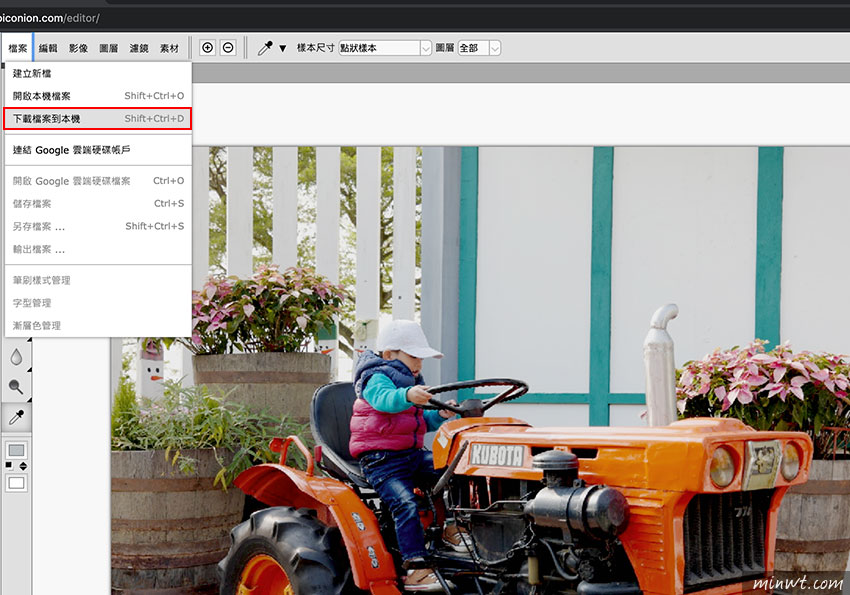This screenshot has height=595, width=850.
Task: Click the white background color swatch
Action: 16,483
